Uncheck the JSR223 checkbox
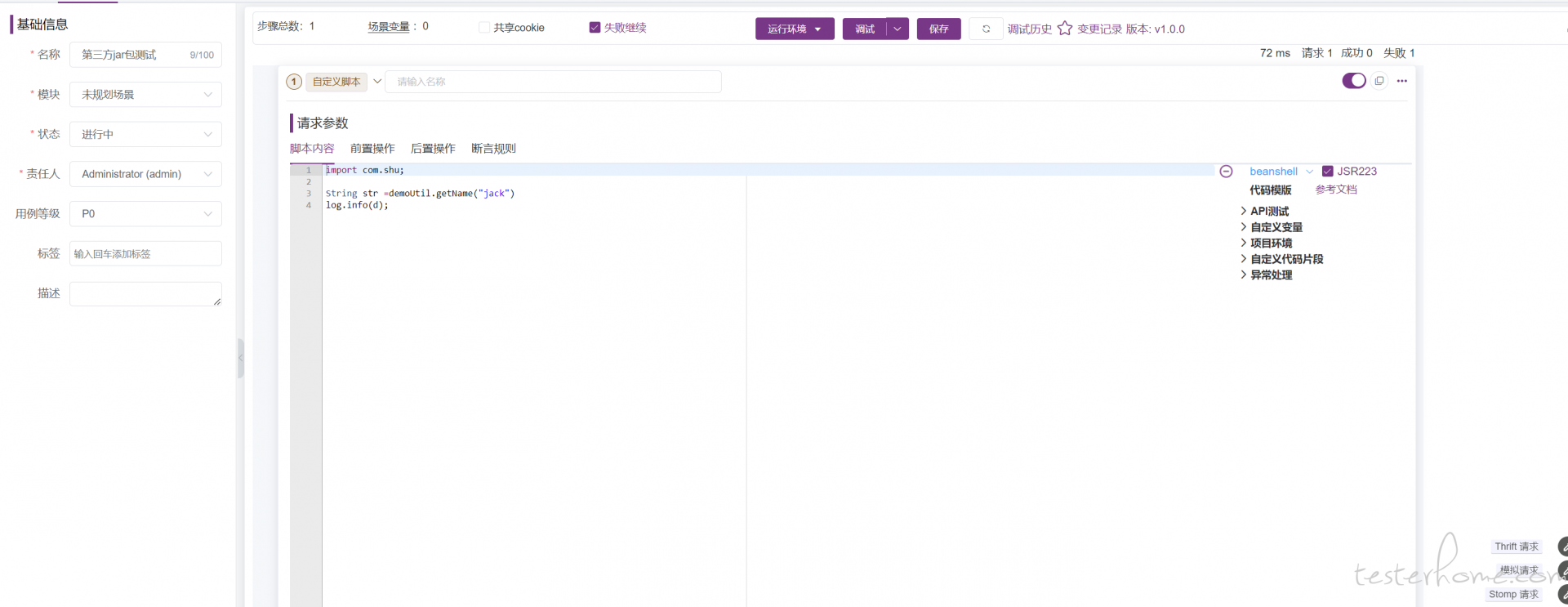The image size is (1568, 607). coord(1327,172)
